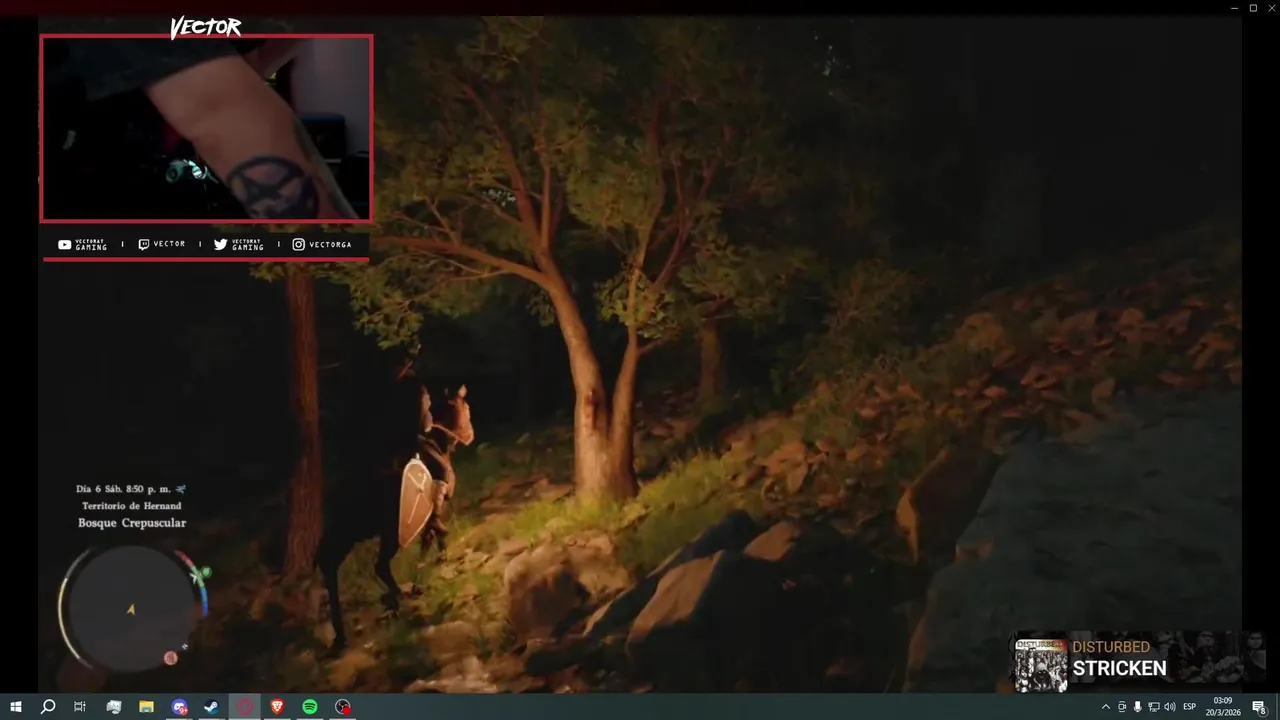Click the Vector logo above the webcam
The height and width of the screenshot is (720, 1280).
click(x=205, y=28)
